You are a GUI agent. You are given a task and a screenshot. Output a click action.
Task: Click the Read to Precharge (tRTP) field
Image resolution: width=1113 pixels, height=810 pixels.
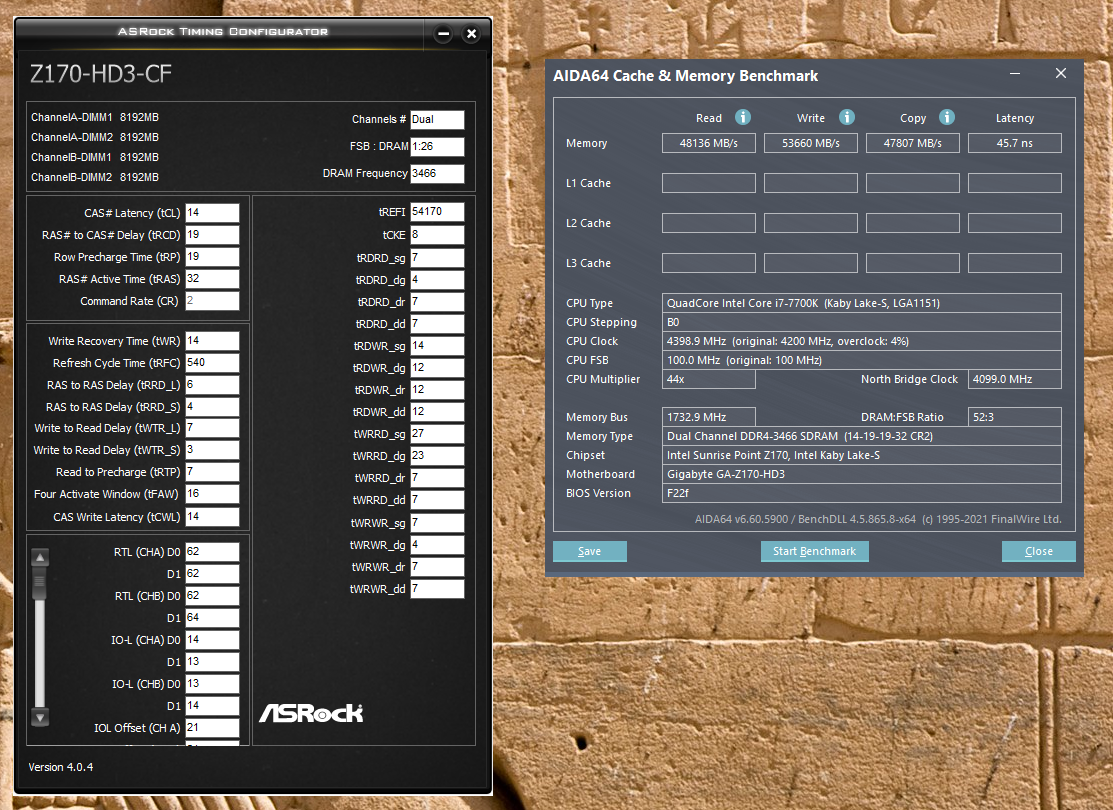click(212, 472)
